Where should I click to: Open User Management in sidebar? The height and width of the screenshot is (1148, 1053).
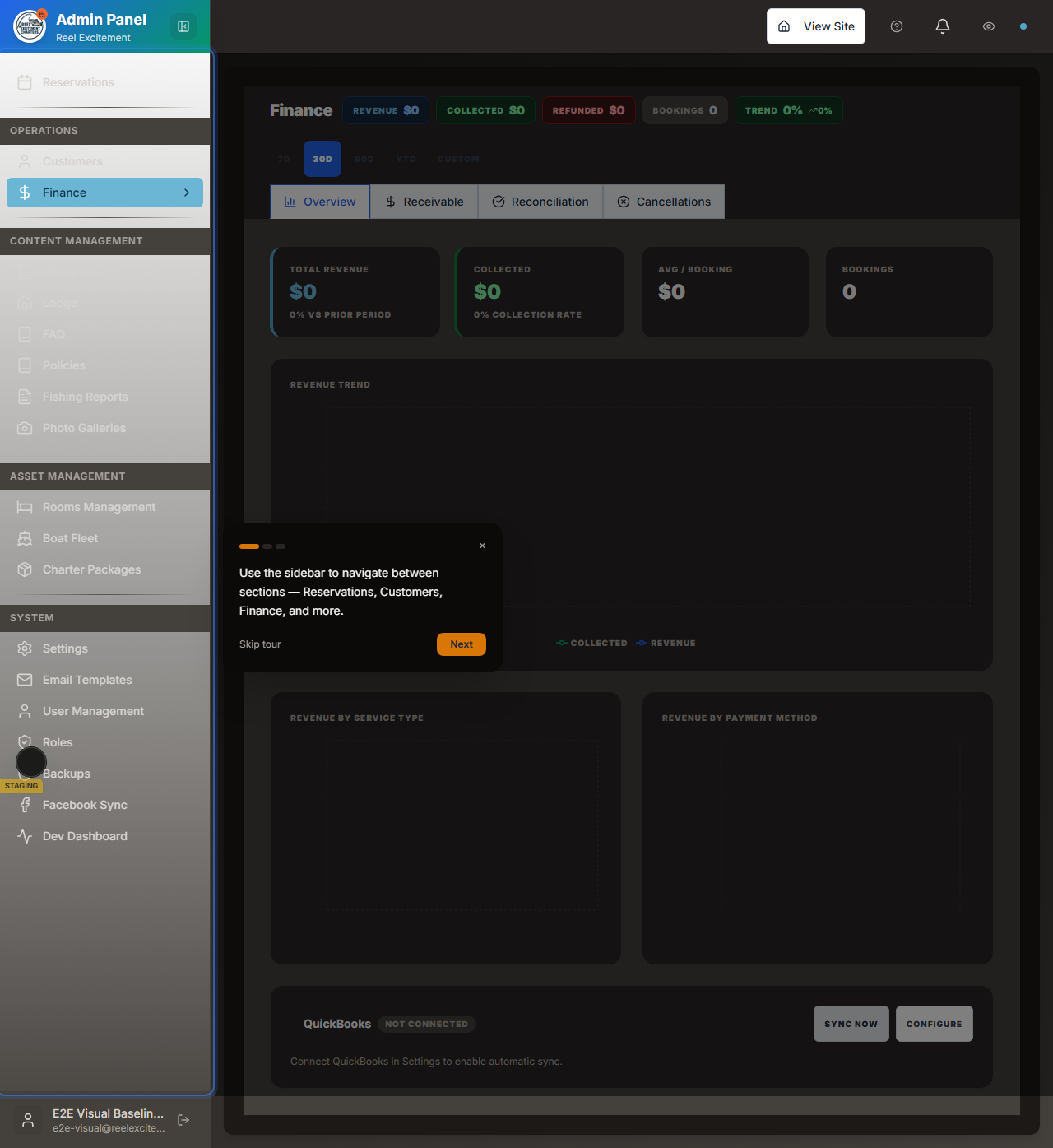pos(104,711)
